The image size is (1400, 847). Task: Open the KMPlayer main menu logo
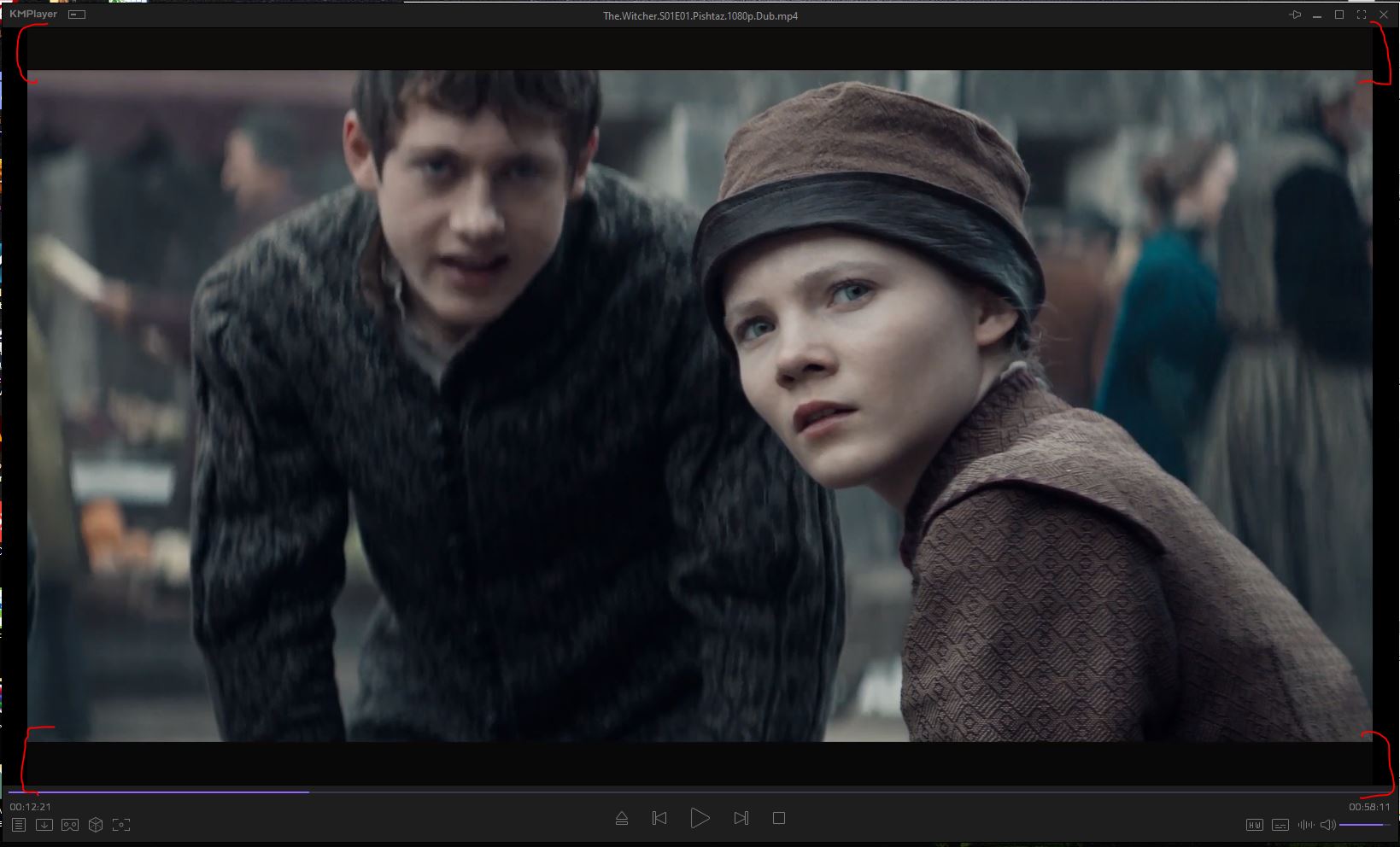pyautogui.click(x=33, y=15)
